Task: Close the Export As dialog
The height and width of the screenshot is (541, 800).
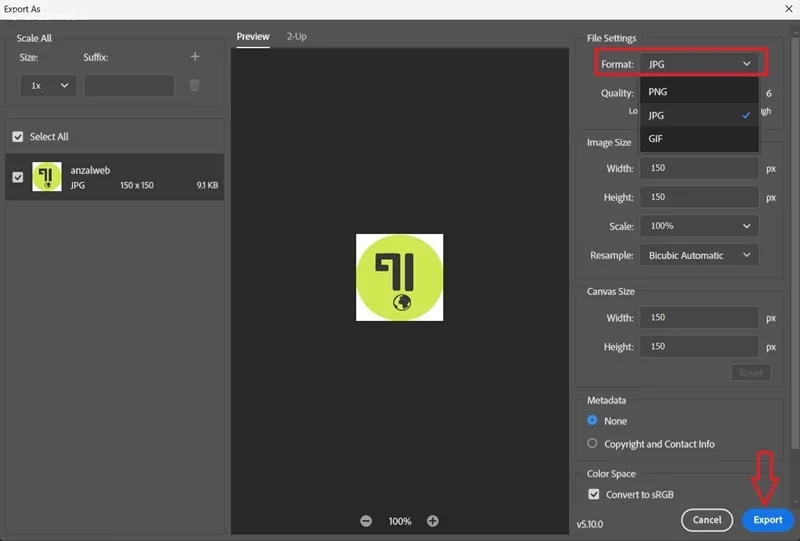Action: 788,9
